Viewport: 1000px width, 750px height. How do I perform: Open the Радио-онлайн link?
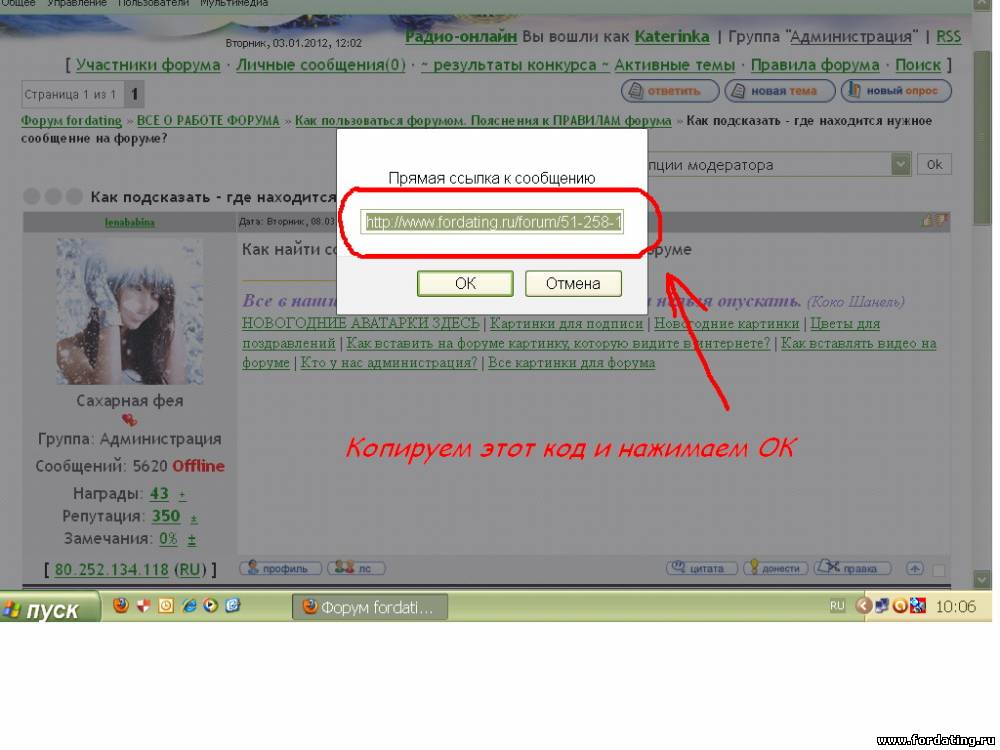coord(461,36)
